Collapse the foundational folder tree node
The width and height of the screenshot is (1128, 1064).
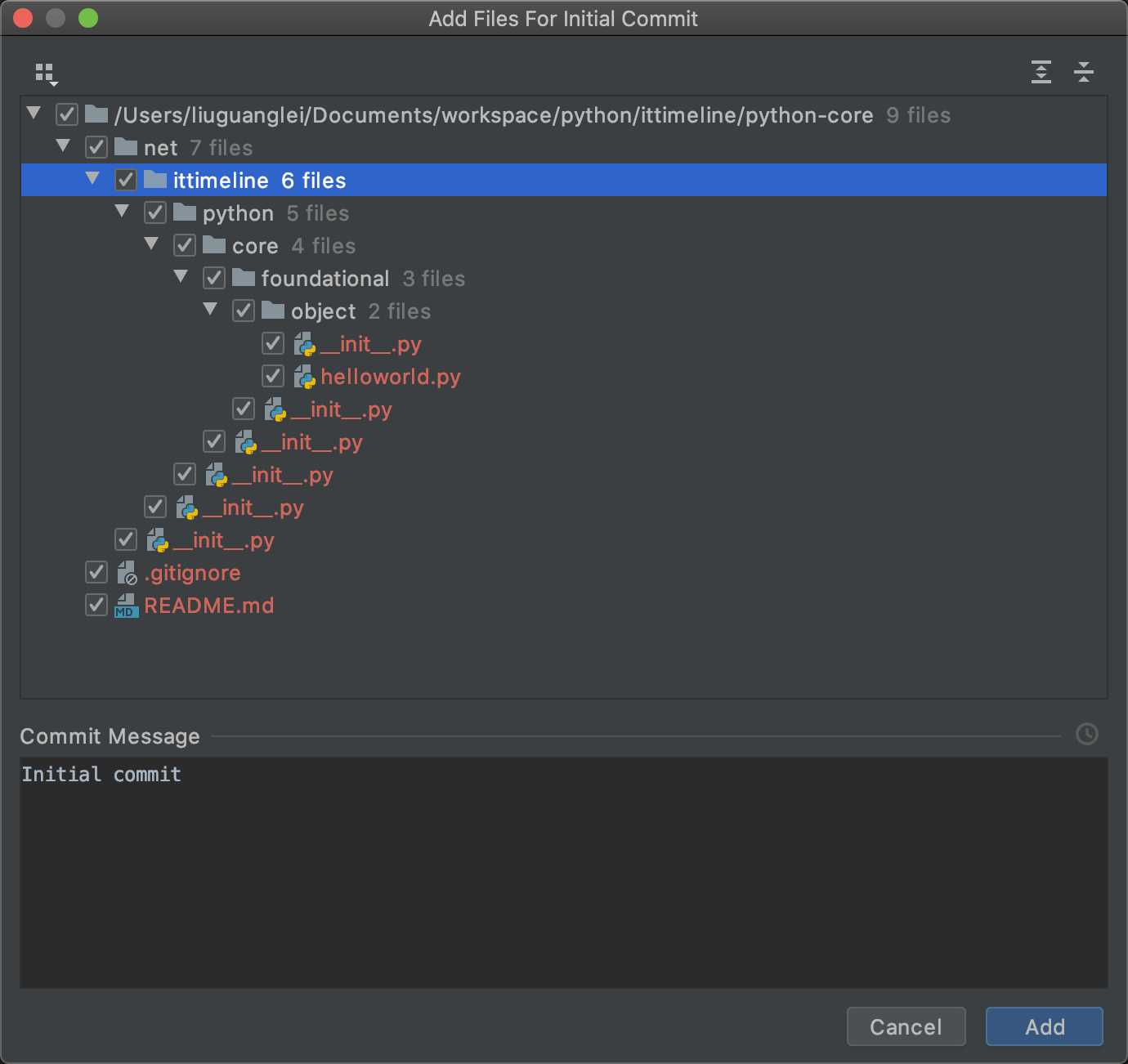(x=181, y=276)
